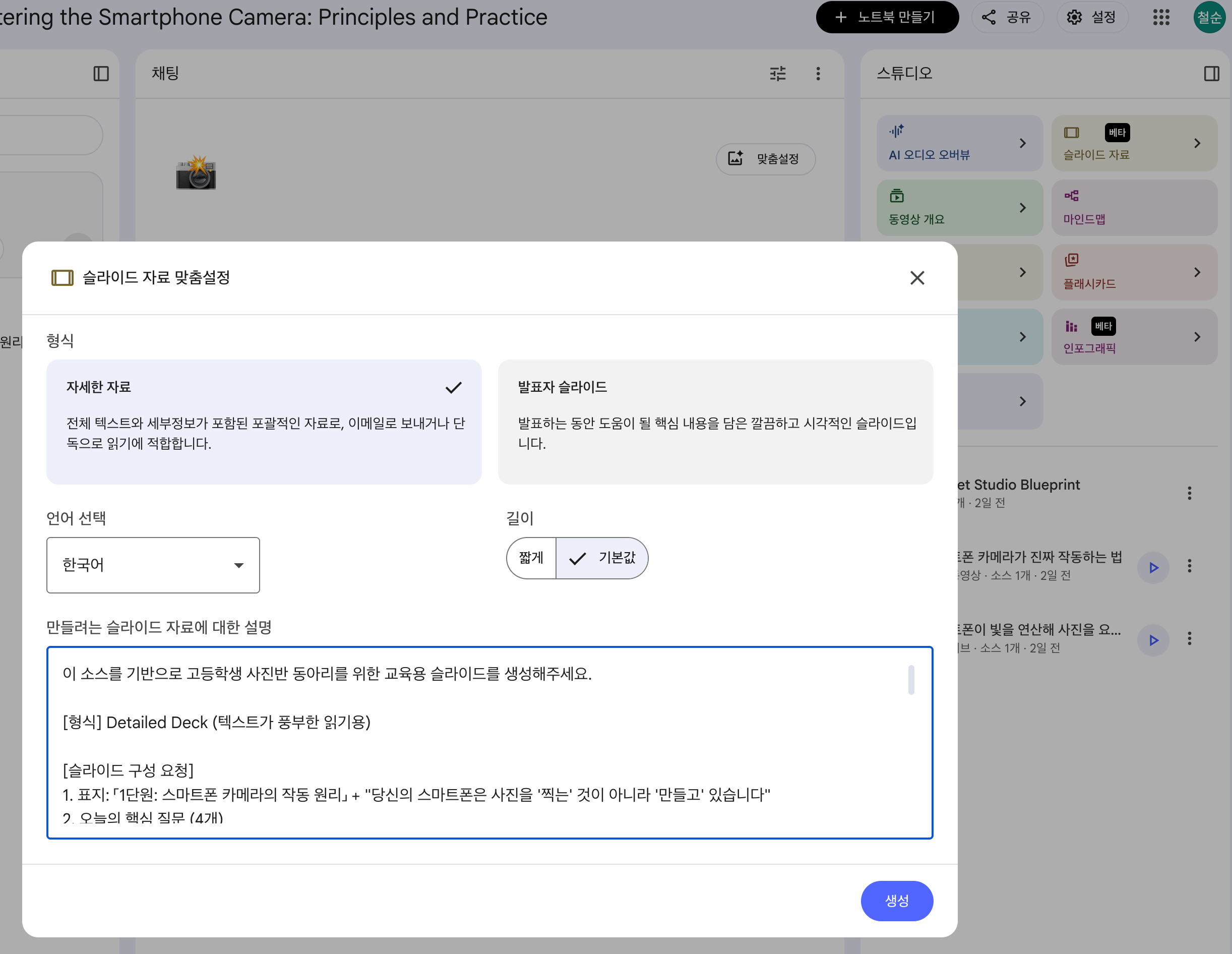Expand the 인포그래픽 card chevron
Viewport: 1232px width, 954px height.
point(1197,337)
